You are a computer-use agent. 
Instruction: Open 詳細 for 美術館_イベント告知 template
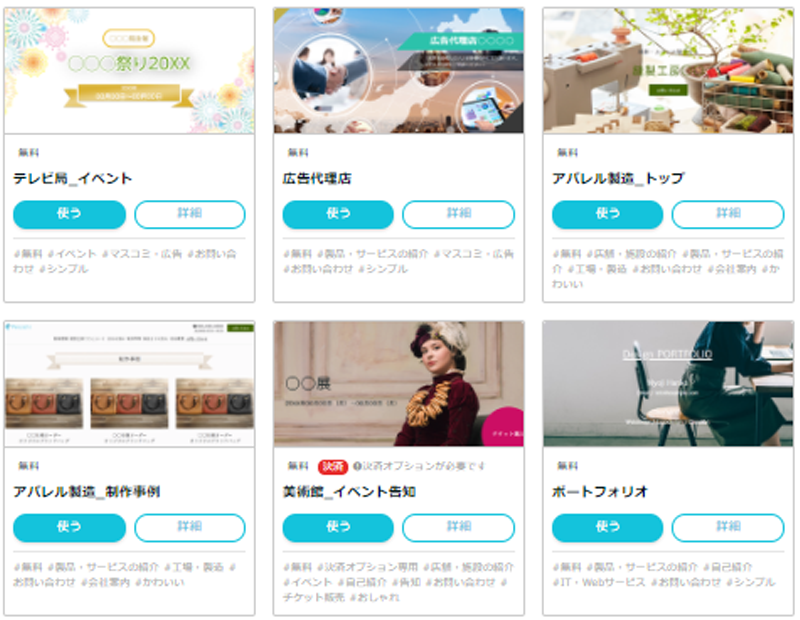coord(459,528)
